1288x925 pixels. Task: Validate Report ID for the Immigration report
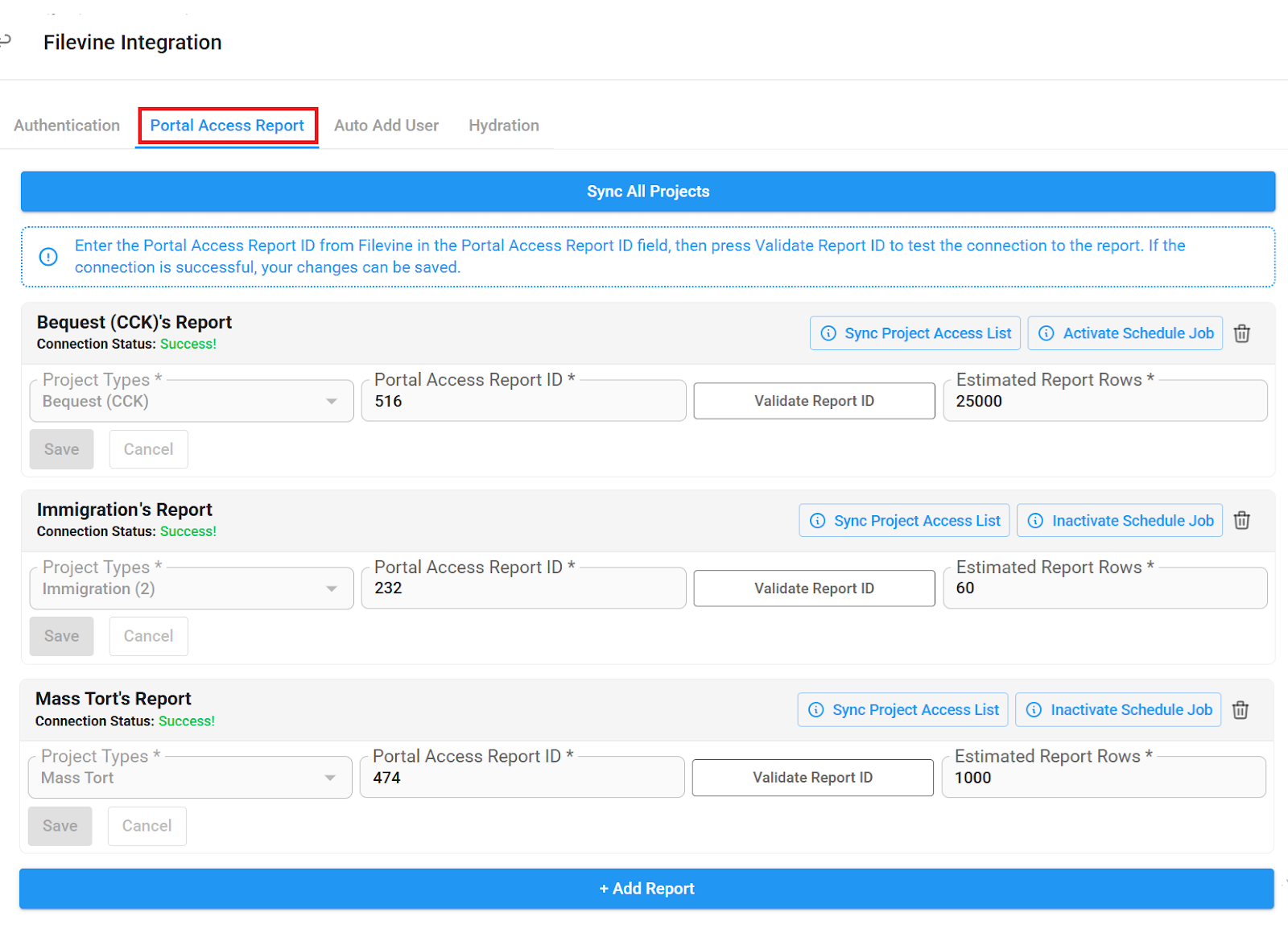coord(814,588)
